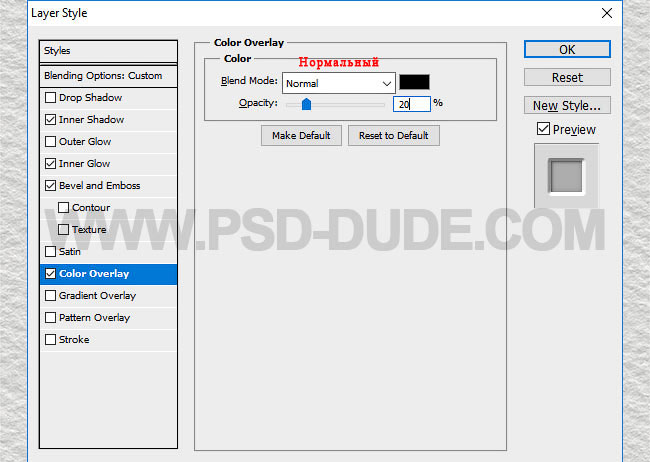The height and width of the screenshot is (462, 650).
Task: Uncheck the Color Overlay checkbox
Action: 50,274
